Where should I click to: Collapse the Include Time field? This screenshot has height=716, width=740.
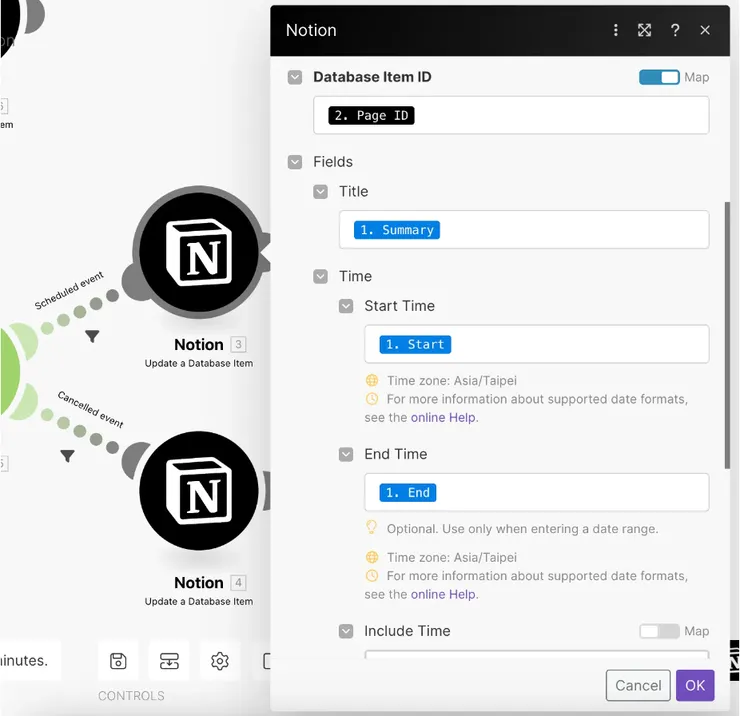coord(346,631)
